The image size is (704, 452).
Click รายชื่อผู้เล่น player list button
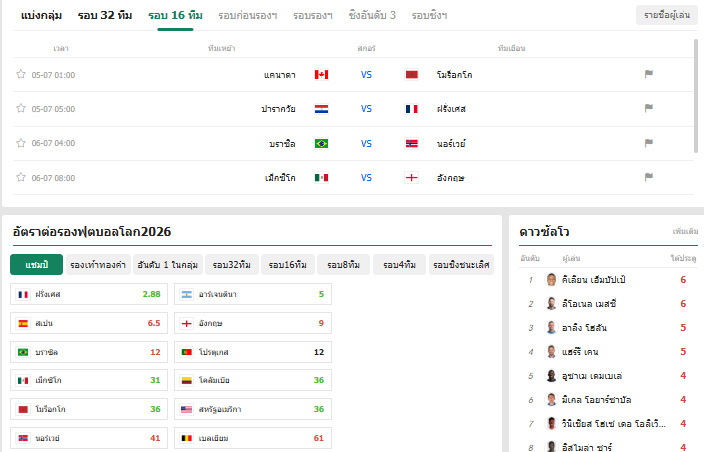coord(667,15)
